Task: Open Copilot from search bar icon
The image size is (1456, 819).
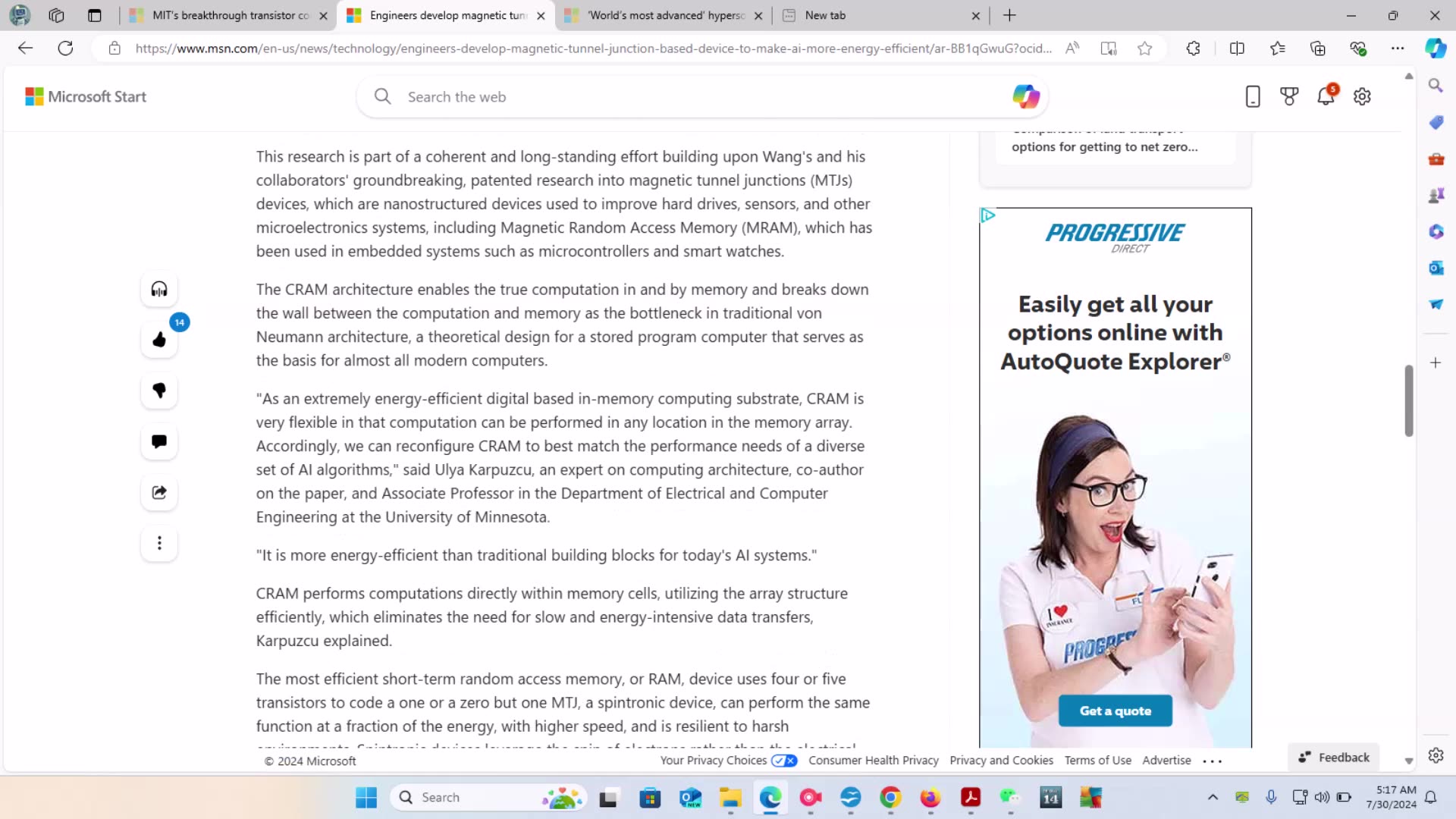Action: tap(1025, 96)
